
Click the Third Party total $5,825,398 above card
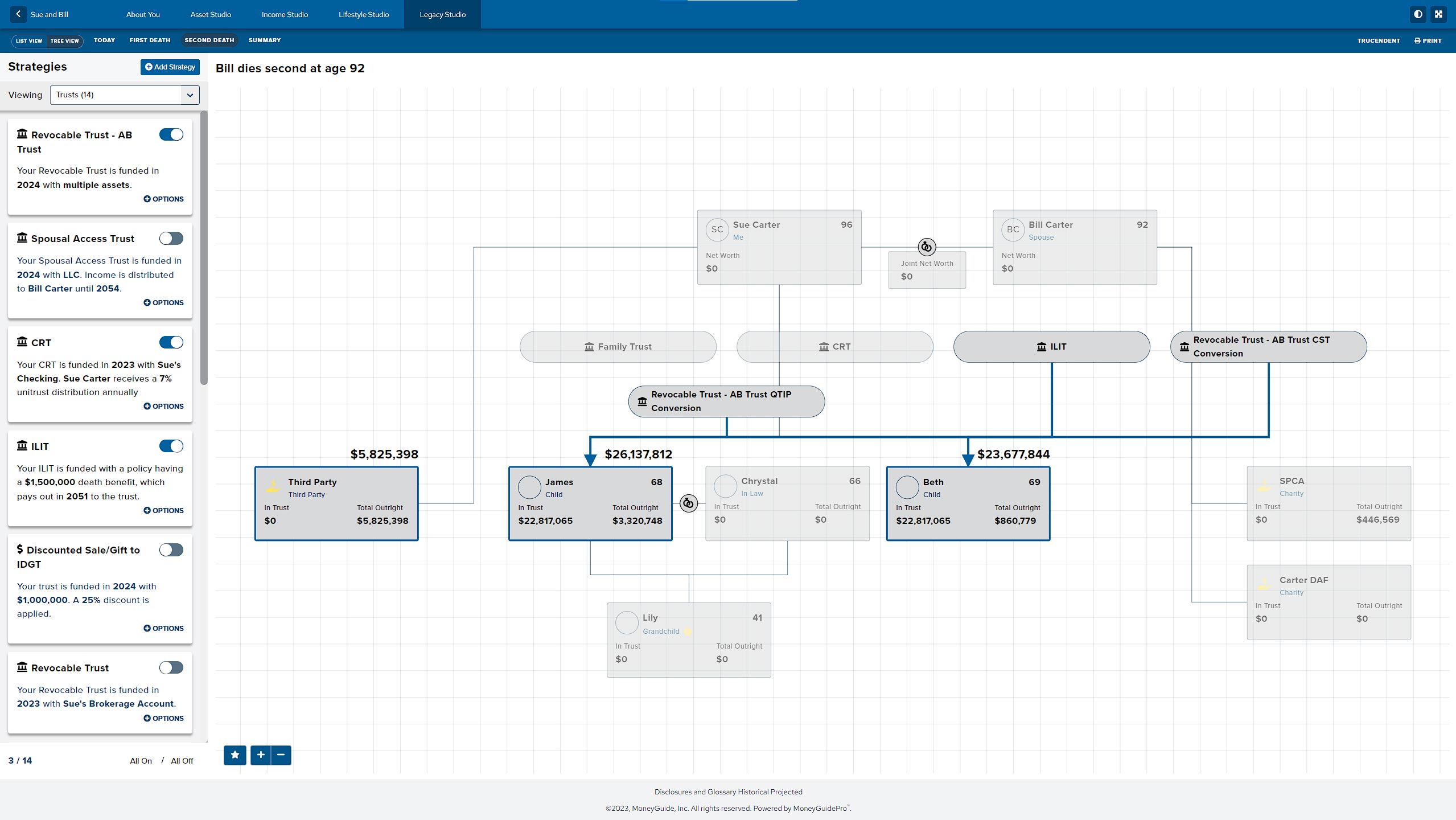coord(384,454)
